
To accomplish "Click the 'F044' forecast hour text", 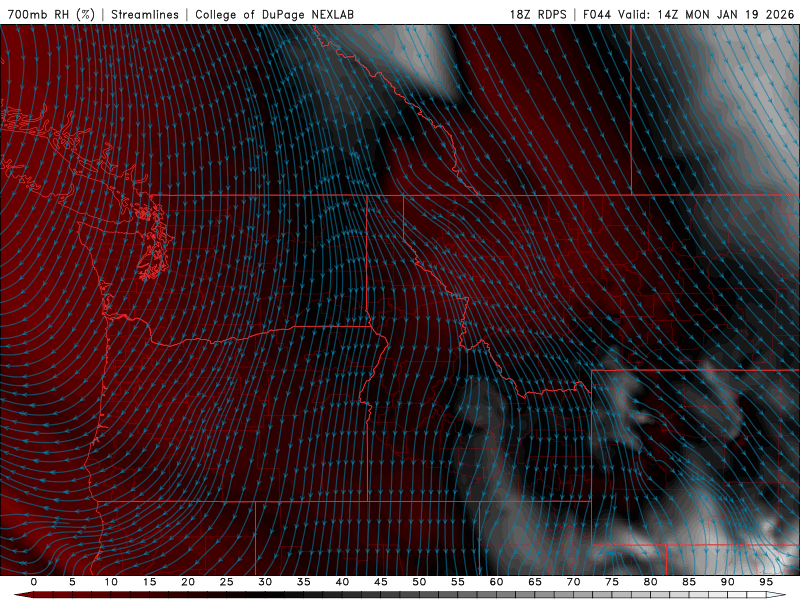I will (597, 15).
